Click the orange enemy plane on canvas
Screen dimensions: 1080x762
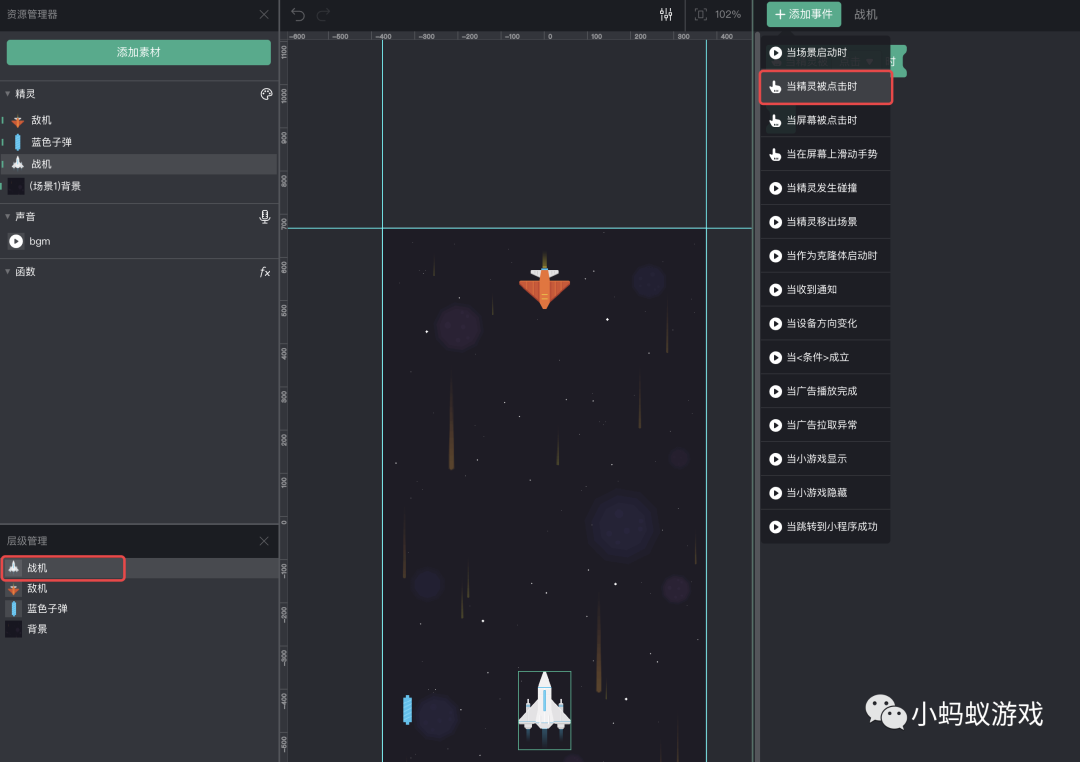point(544,282)
